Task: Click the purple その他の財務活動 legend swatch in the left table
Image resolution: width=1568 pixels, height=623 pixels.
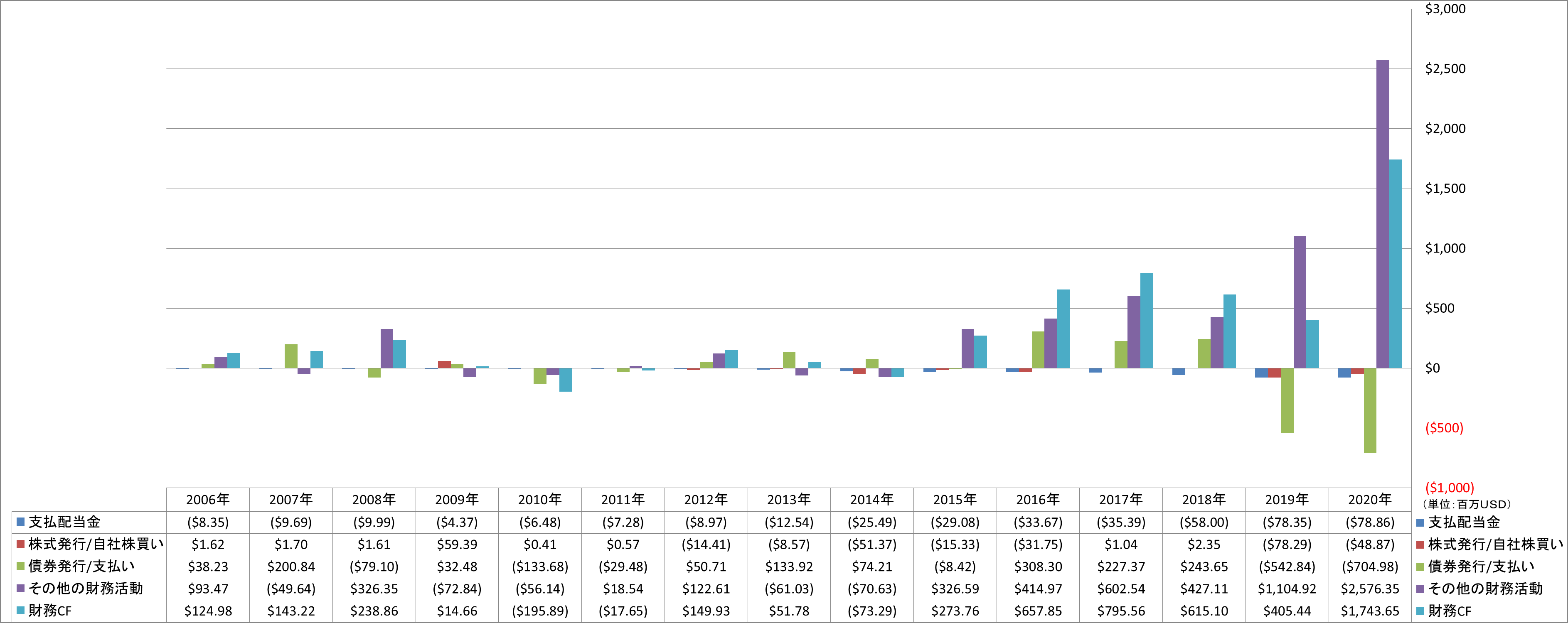Action: click(20, 589)
